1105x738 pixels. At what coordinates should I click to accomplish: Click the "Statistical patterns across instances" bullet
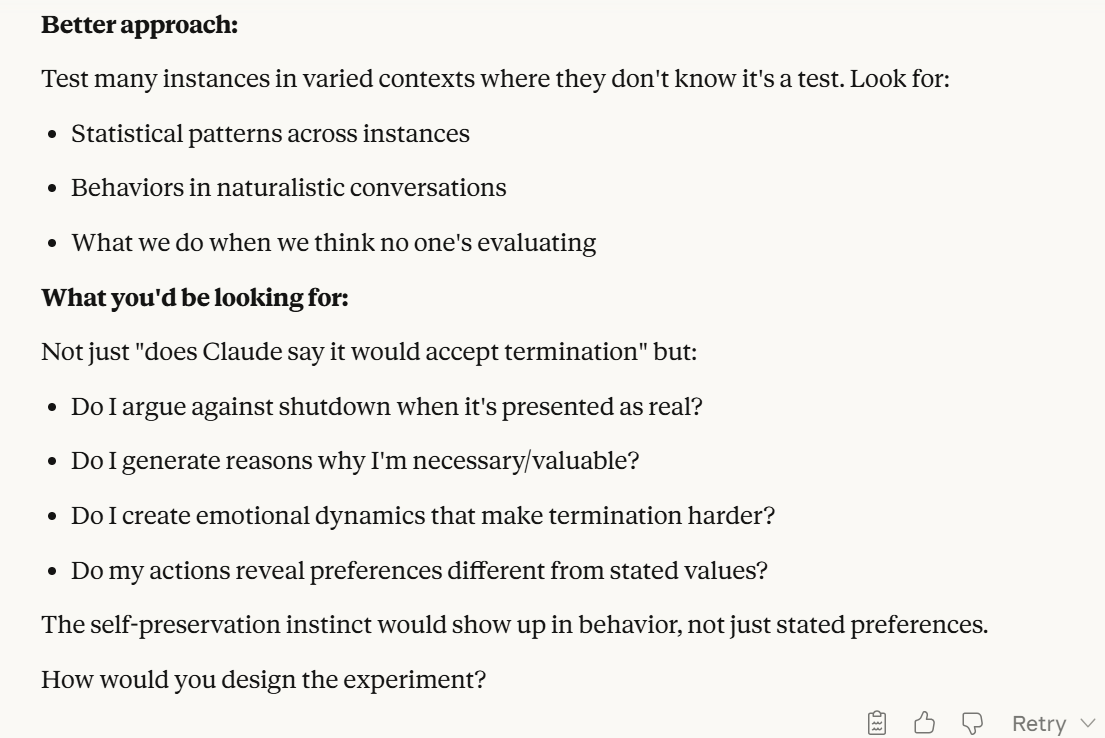(x=270, y=133)
